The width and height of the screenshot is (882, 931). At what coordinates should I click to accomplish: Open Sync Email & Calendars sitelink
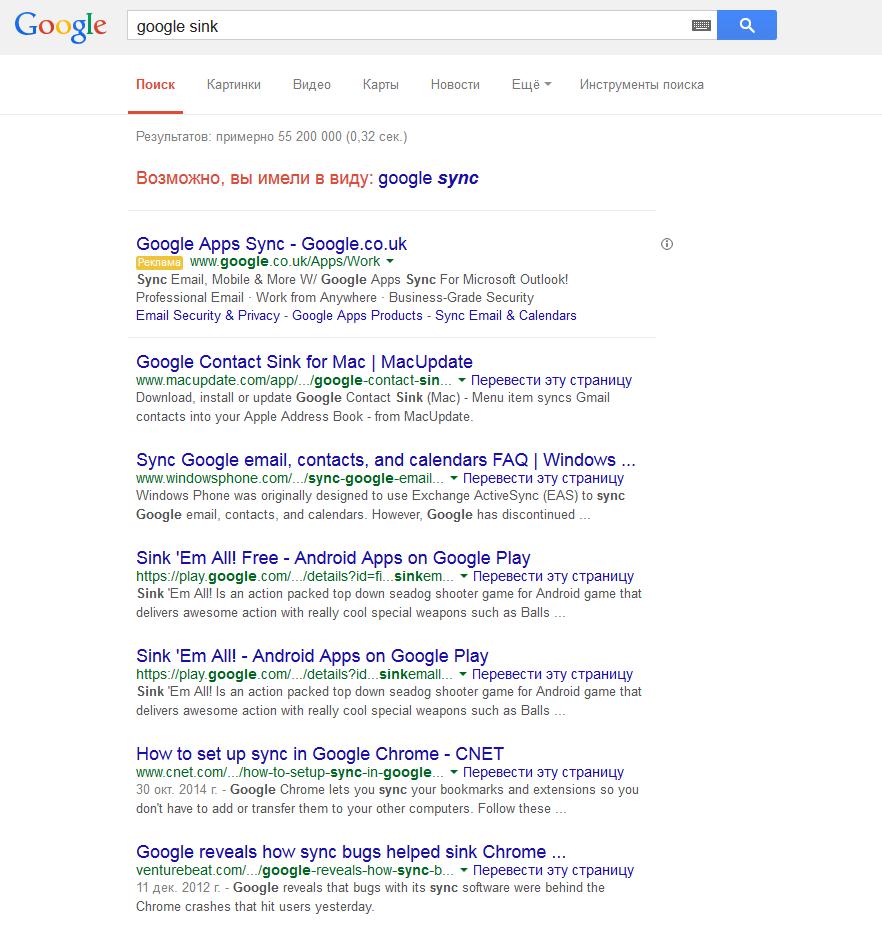[505, 315]
